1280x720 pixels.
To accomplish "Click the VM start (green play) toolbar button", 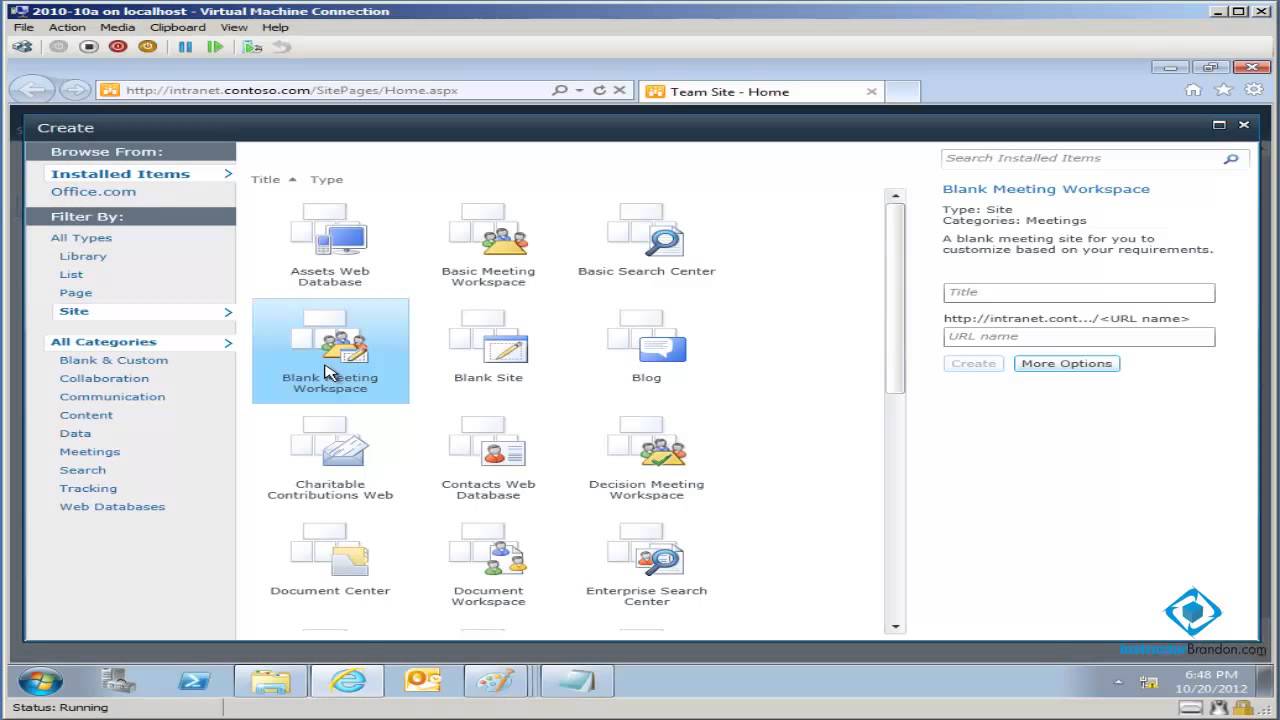I will (x=215, y=46).
